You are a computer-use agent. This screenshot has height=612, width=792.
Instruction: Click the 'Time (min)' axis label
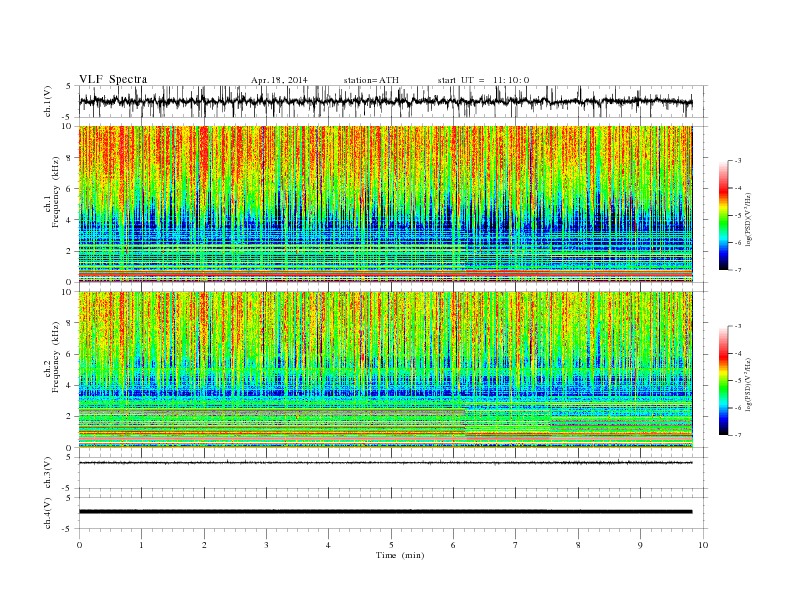400,555
